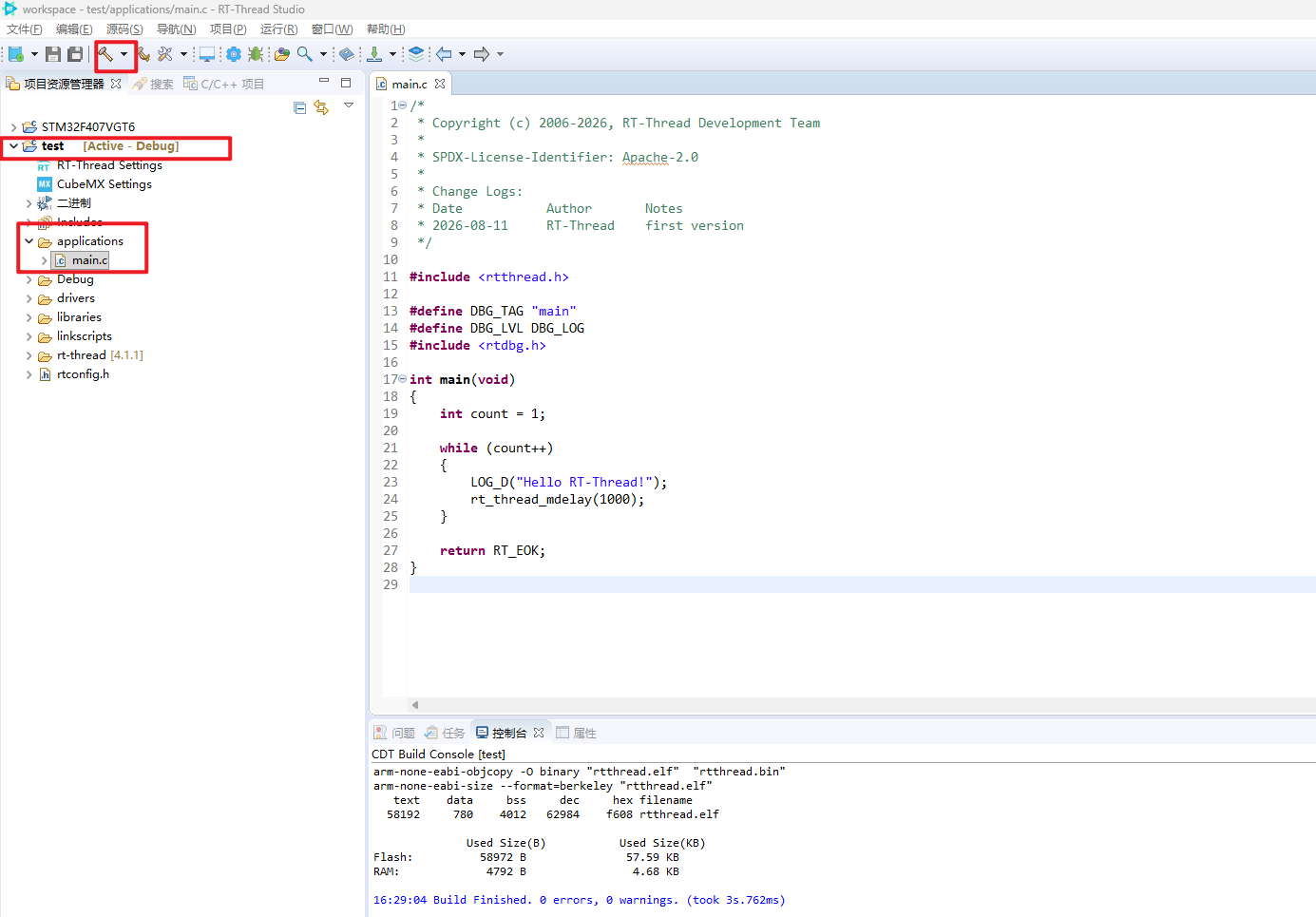Screen dimensions: 1316x917
Task: Open the New project dropdown arrow
Action: [34, 54]
